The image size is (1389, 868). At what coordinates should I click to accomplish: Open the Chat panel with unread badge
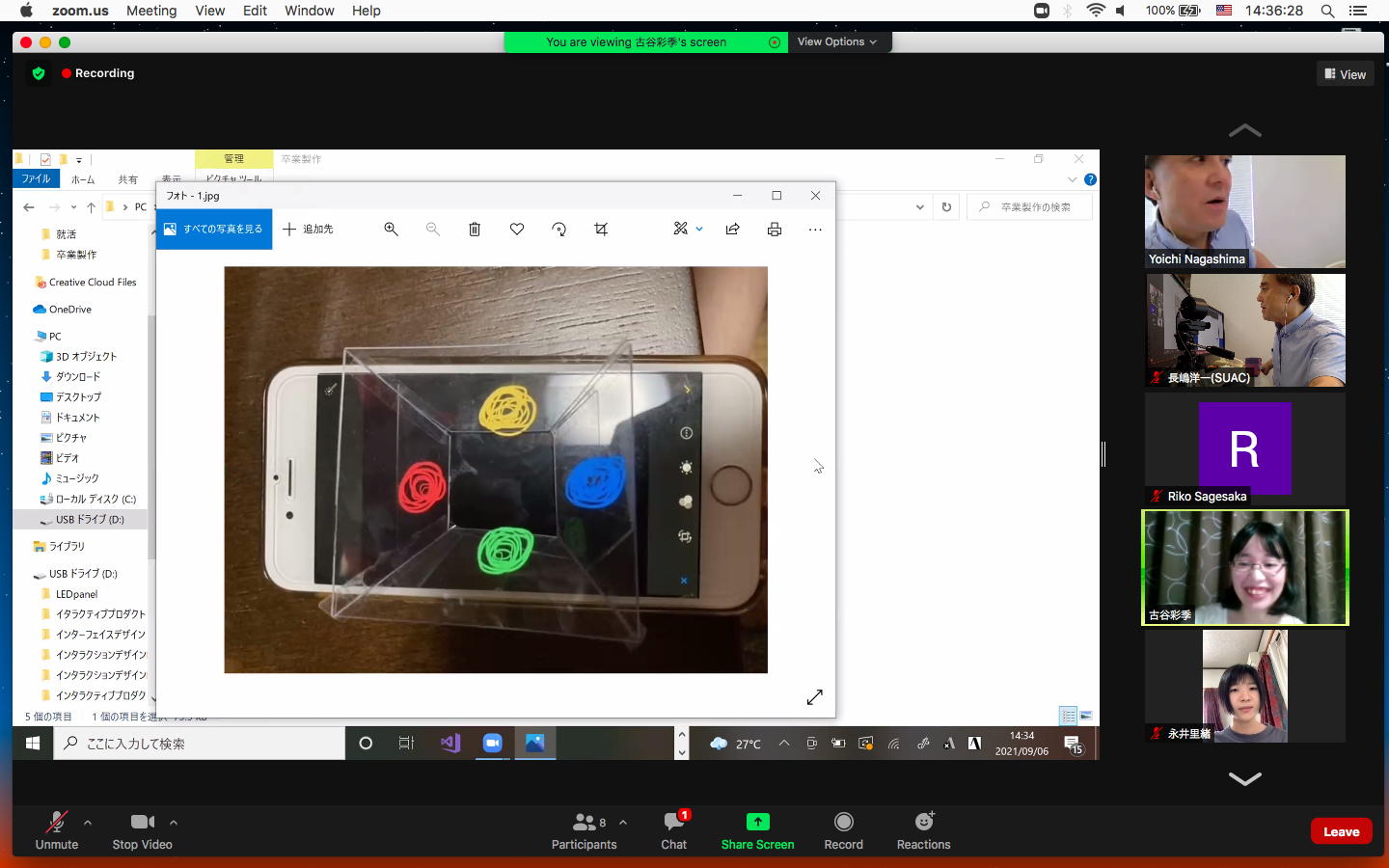(x=673, y=830)
